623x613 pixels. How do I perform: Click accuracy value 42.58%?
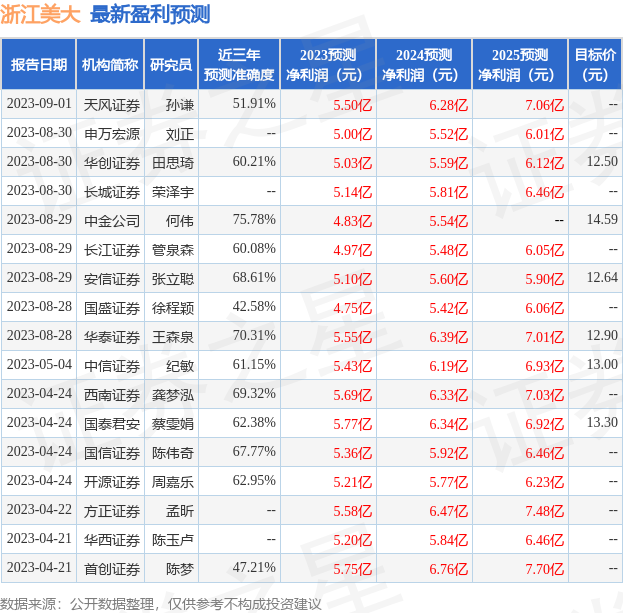[254, 307]
